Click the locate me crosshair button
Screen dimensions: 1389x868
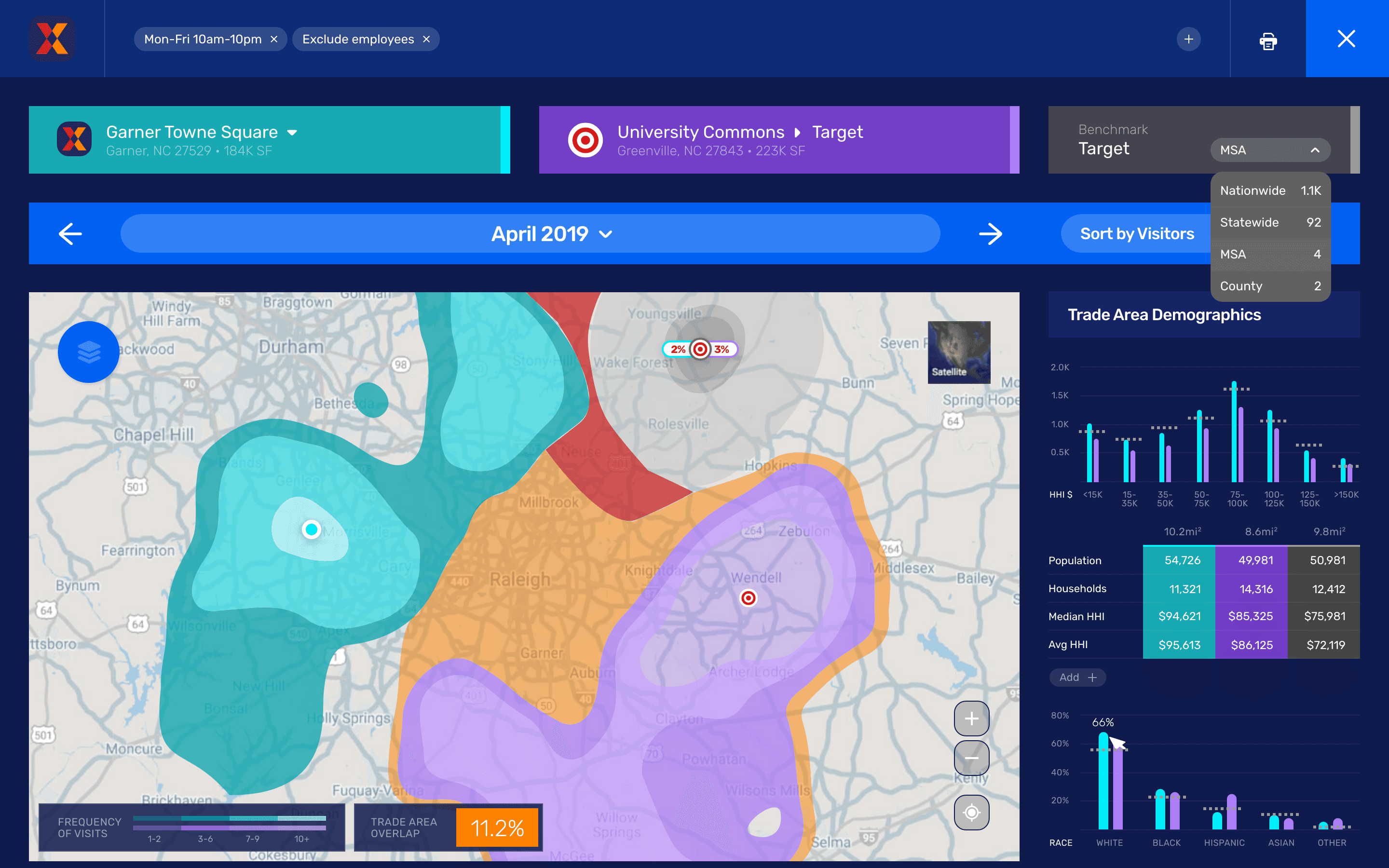971,813
